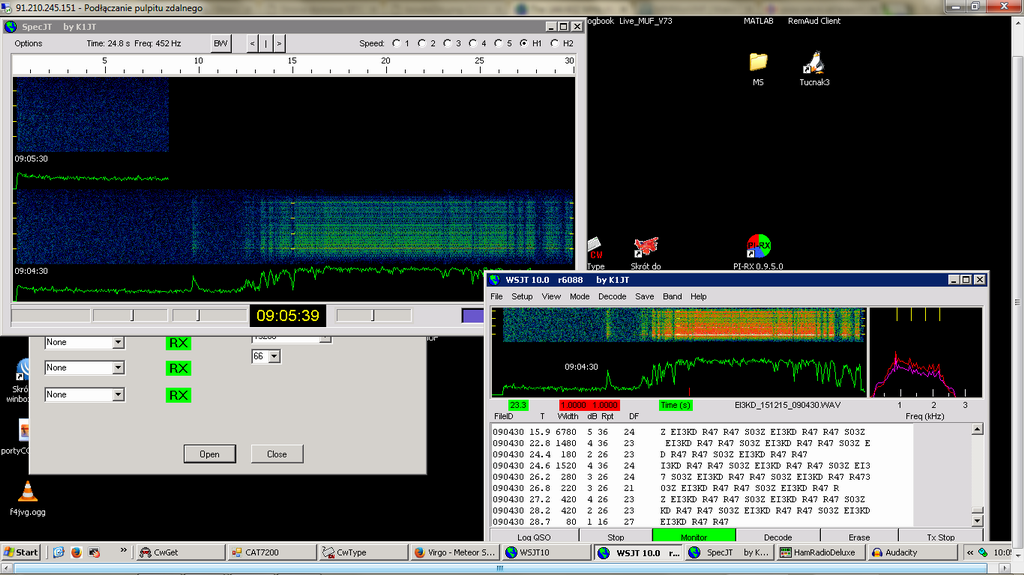Click the green Monitor button
The image size is (1024, 575).
pos(694,537)
